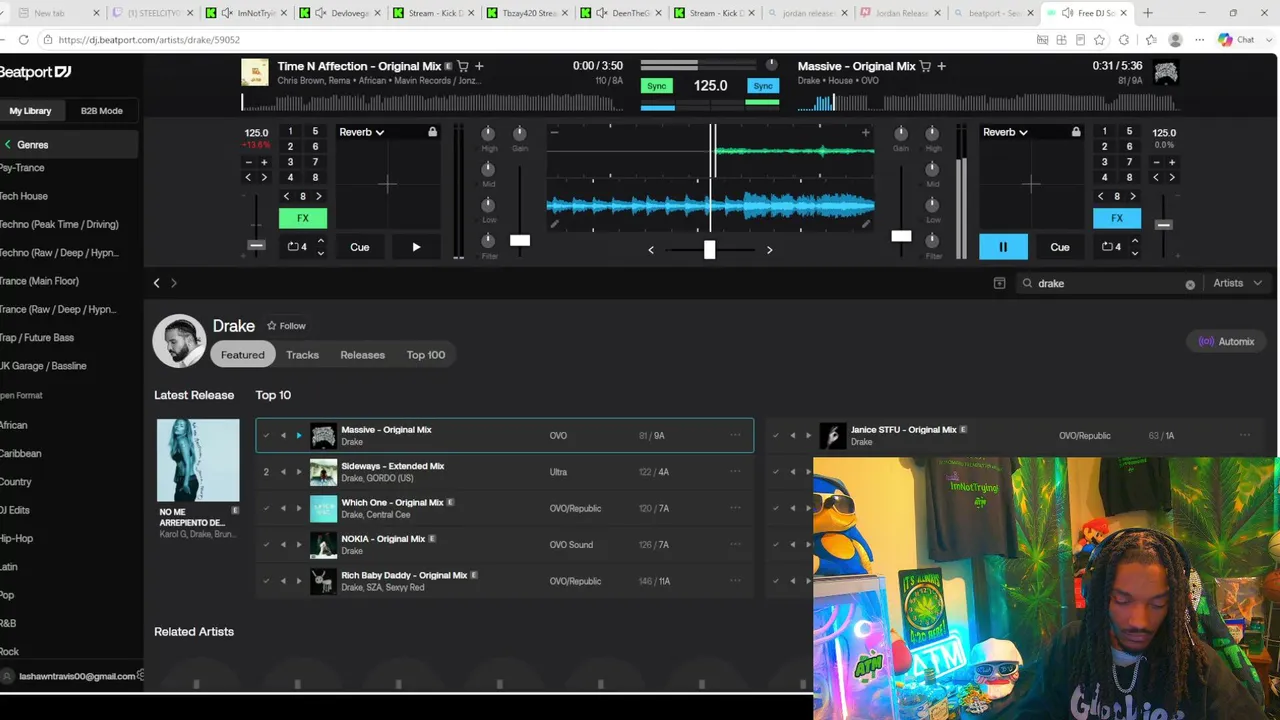This screenshot has height=720, width=1280.
Task: Click plus icon next to Massive title
Action: (942, 66)
